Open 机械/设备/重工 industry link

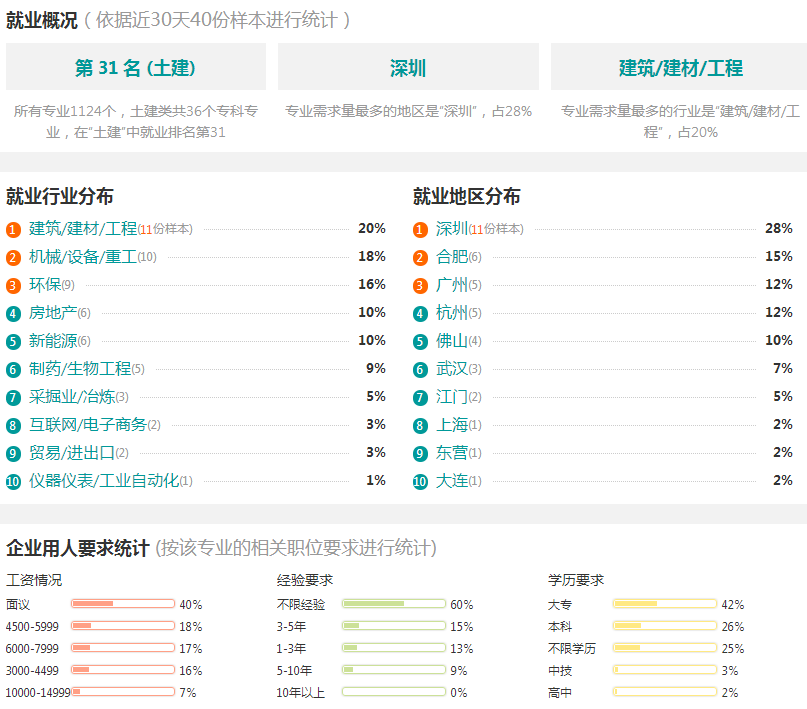[83, 256]
